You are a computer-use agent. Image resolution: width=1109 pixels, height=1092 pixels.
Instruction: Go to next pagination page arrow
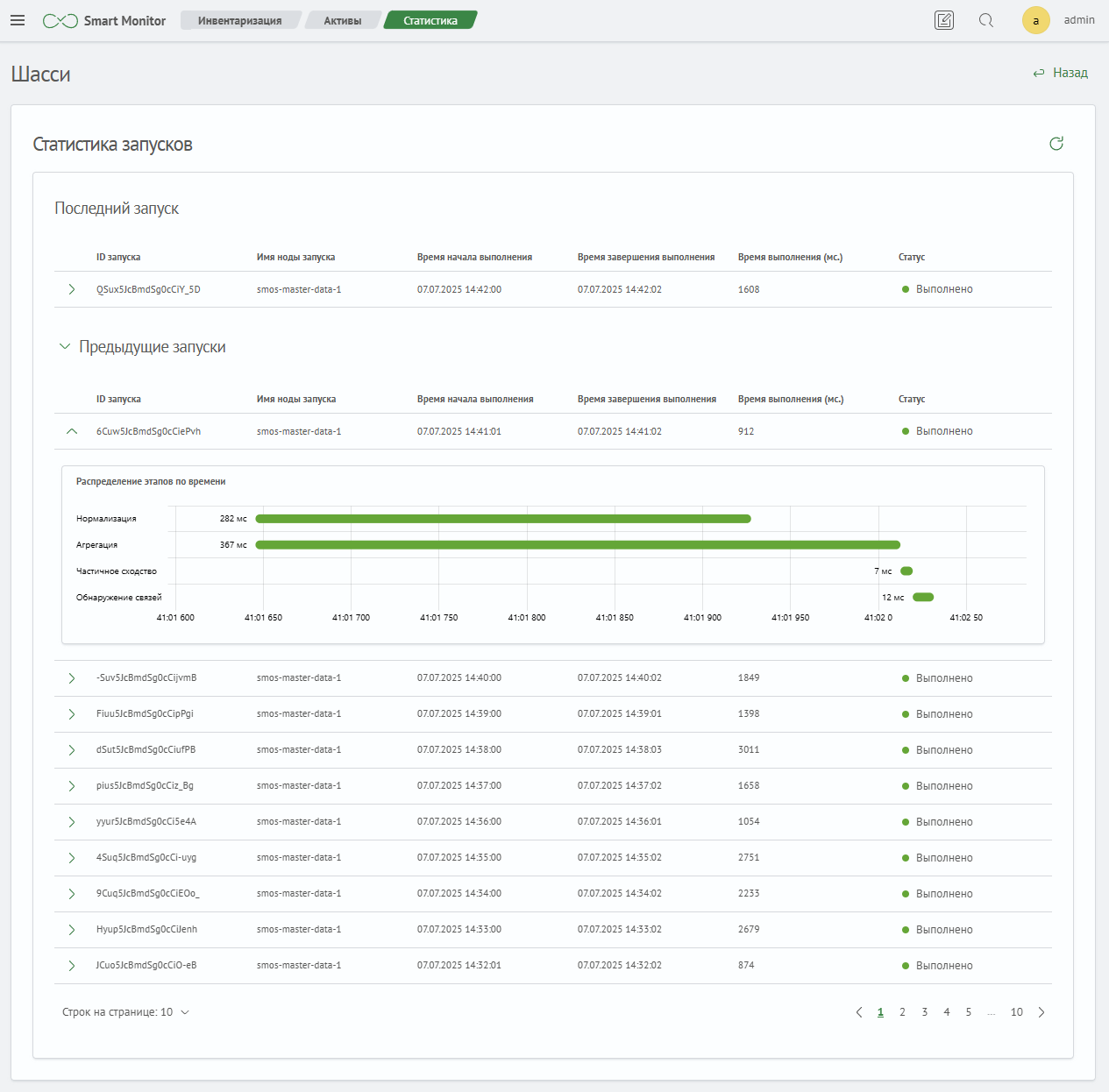pyautogui.click(x=1041, y=1012)
